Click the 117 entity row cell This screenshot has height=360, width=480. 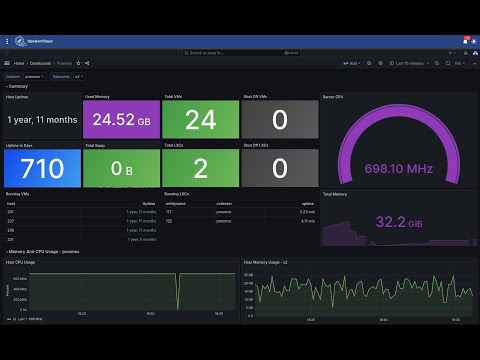169,212
